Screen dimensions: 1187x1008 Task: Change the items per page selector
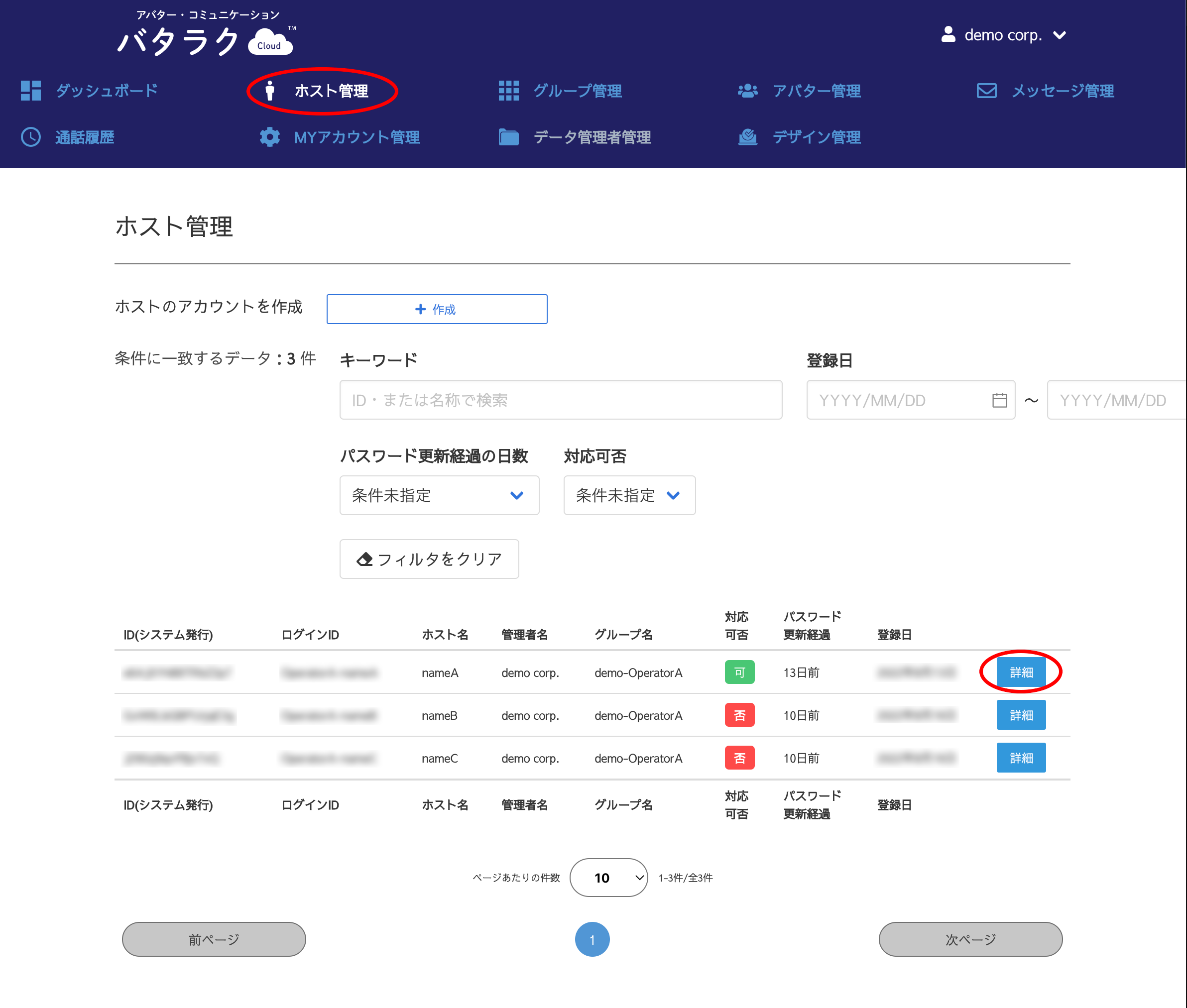(608, 878)
